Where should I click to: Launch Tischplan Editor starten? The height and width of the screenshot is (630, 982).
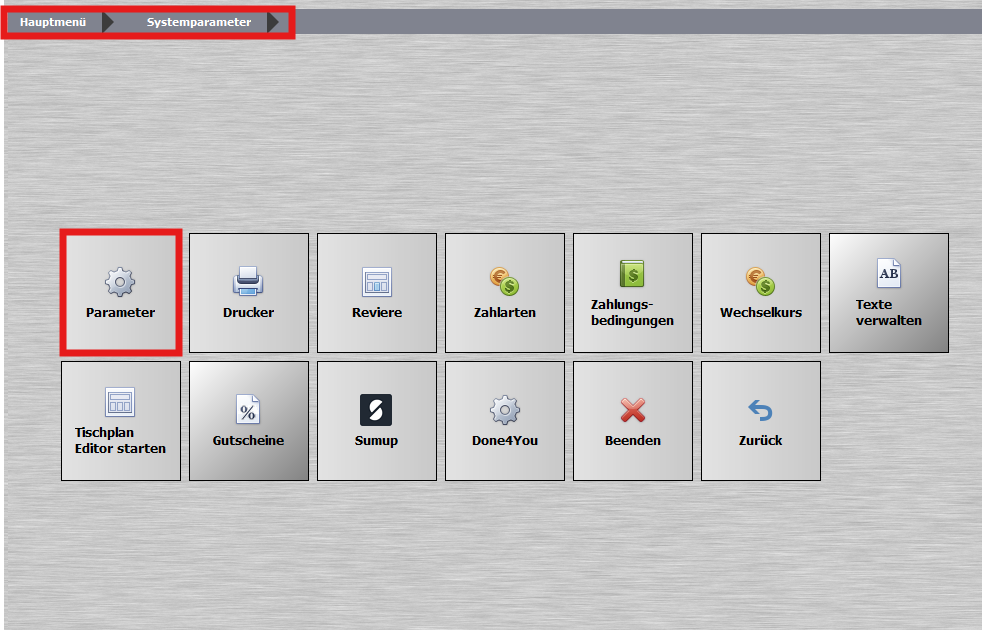pyautogui.click(x=121, y=421)
